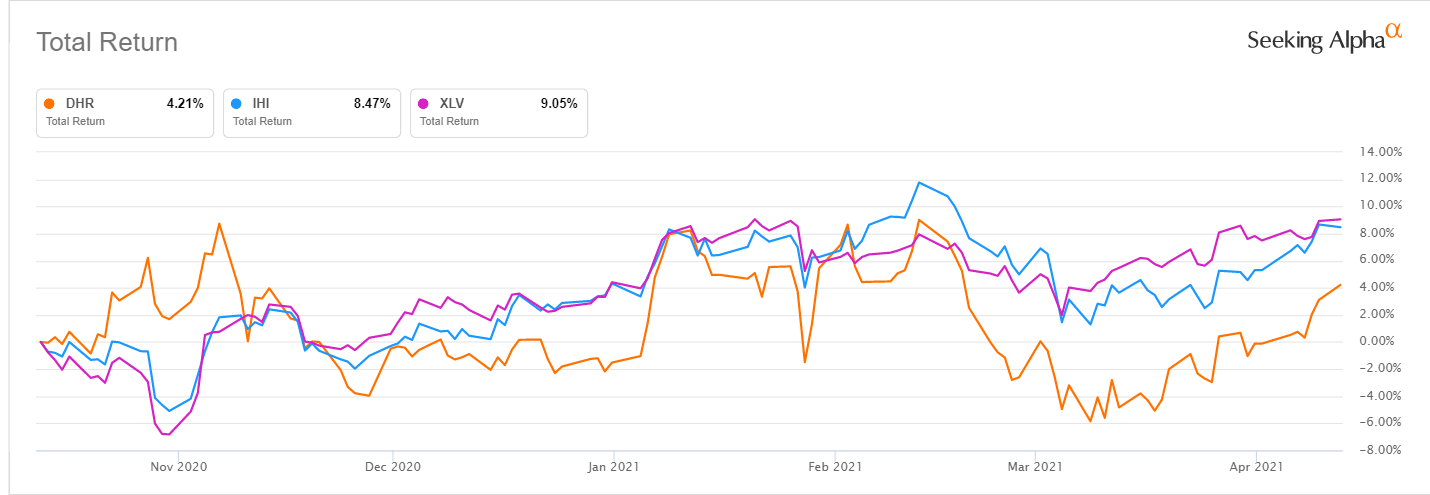The image size is (1430, 495).
Task: Click the IHI 8.47% value
Action: pyautogui.click(x=371, y=103)
